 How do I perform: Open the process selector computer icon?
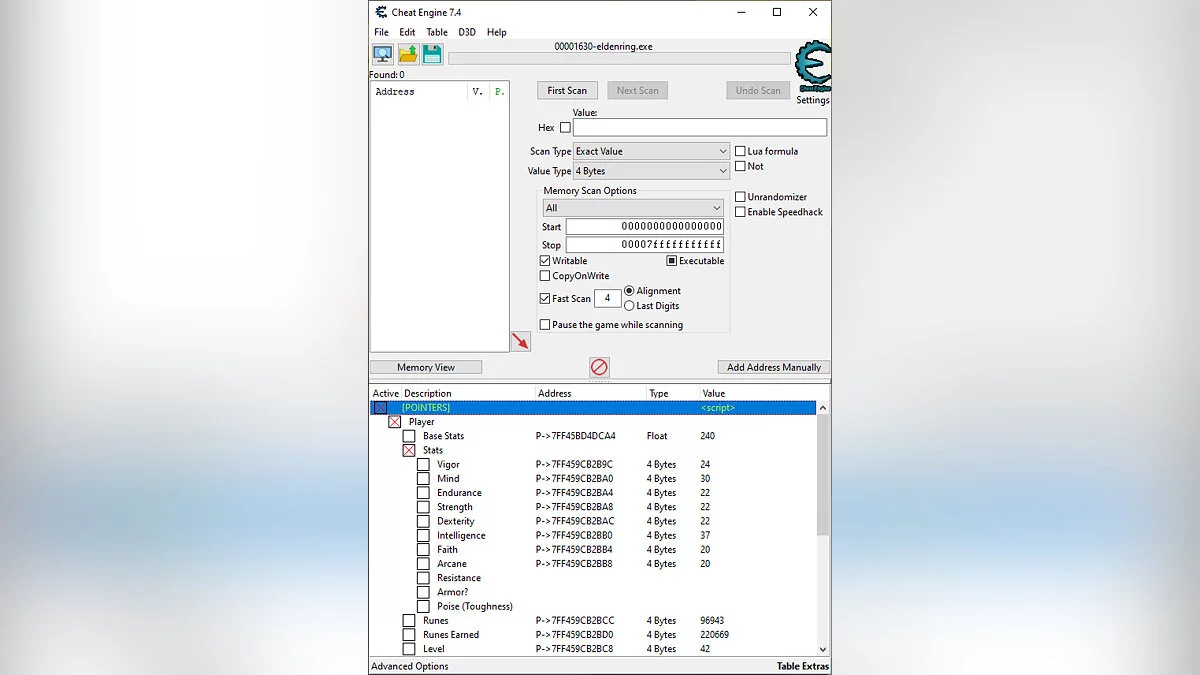click(x=382, y=54)
